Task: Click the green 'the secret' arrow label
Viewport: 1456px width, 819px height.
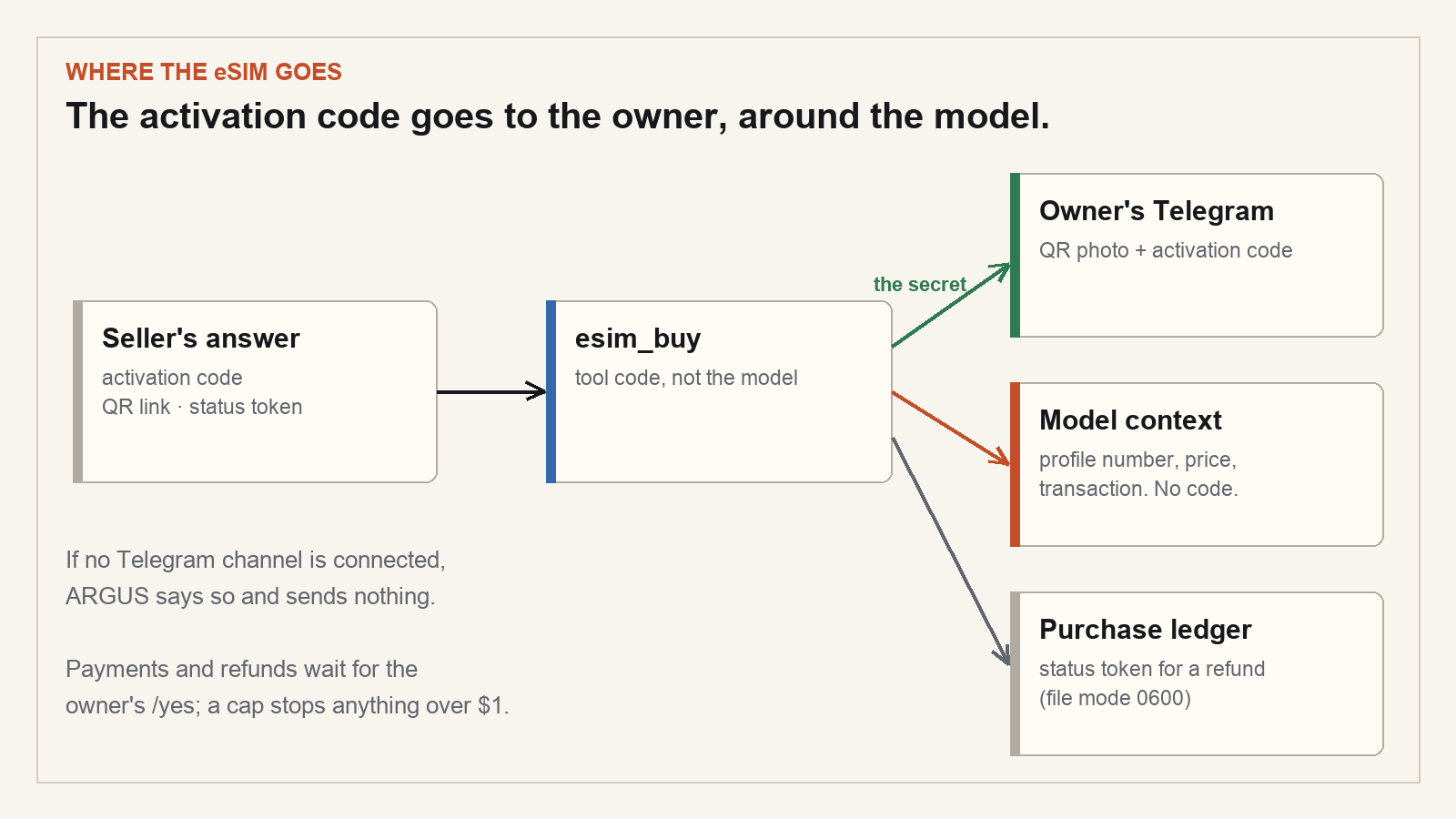Action: [919, 284]
